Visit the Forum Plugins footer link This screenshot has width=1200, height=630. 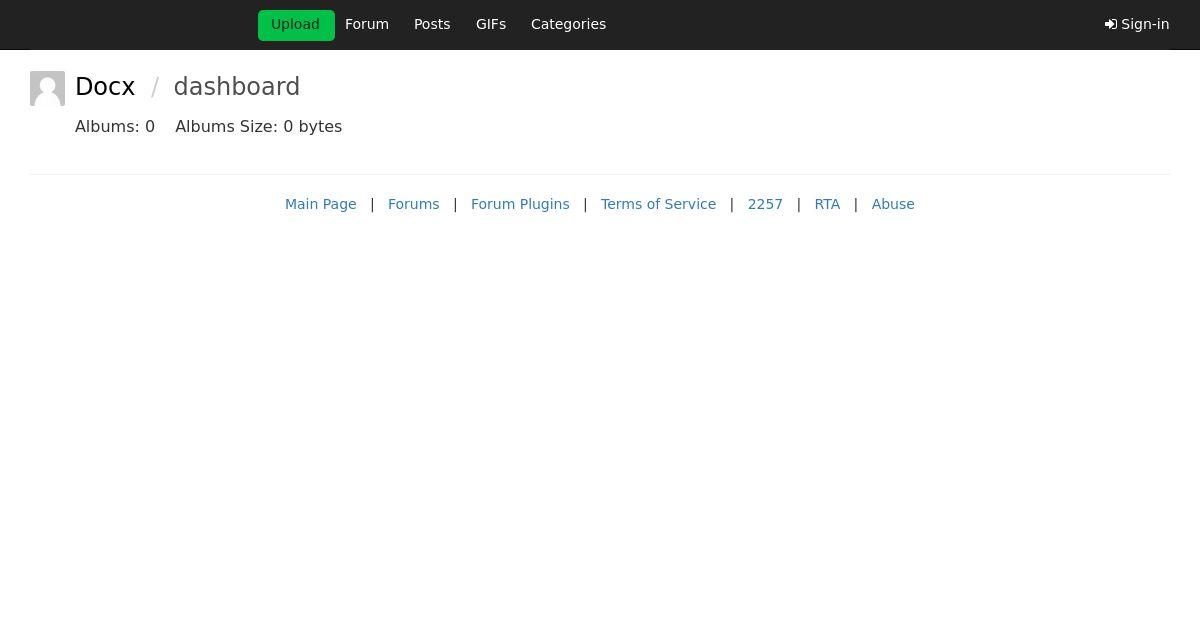pos(520,204)
